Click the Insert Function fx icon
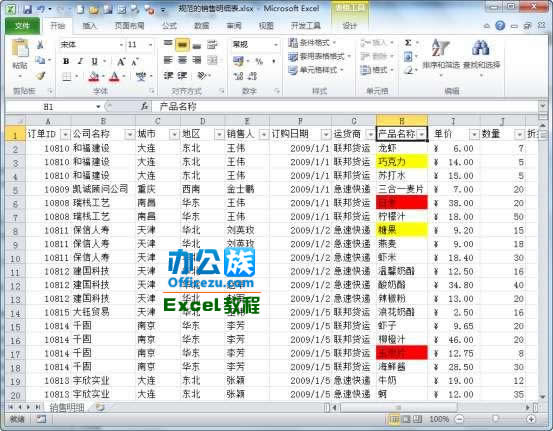This screenshot has width=553, height=431. point(144,106)
